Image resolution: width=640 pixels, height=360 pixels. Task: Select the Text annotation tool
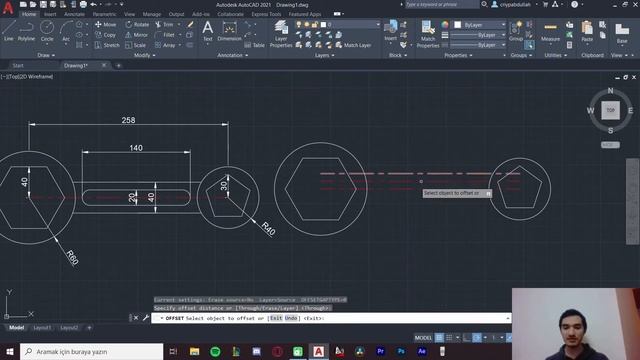(208, 31)
